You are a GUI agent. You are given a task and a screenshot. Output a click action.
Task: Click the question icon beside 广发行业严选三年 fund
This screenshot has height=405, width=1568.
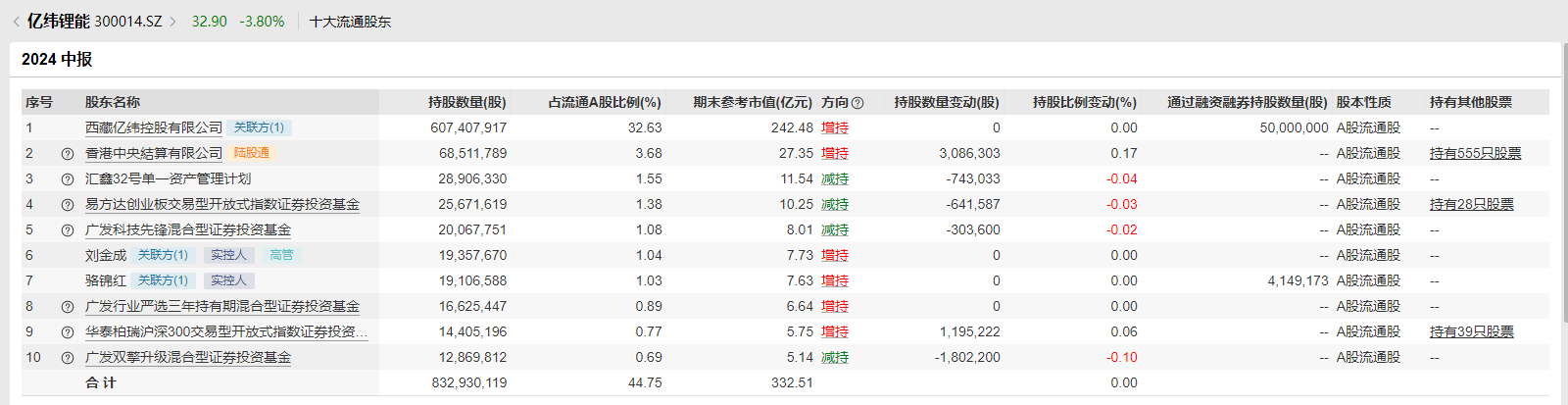pos(68,307)
